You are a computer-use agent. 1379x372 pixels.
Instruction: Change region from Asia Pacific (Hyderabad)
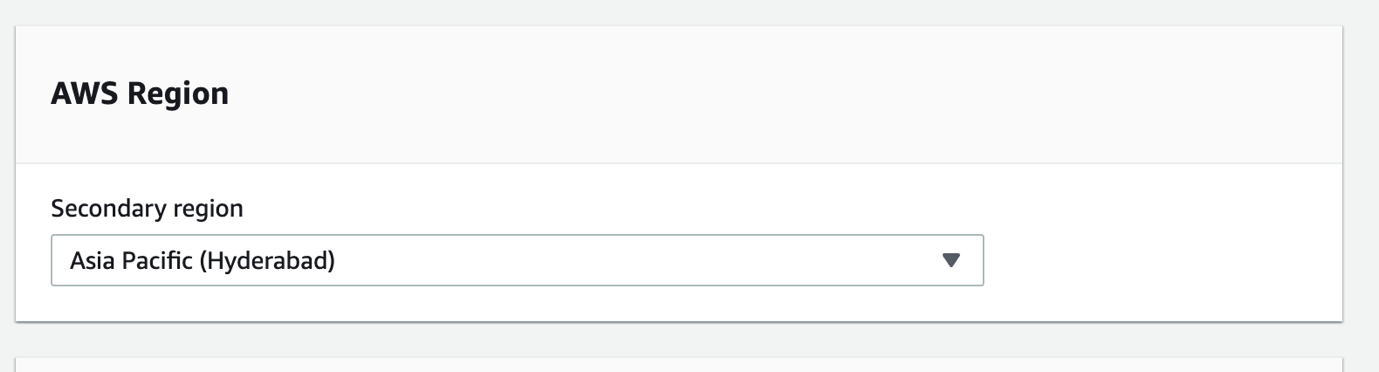point(517,261)
